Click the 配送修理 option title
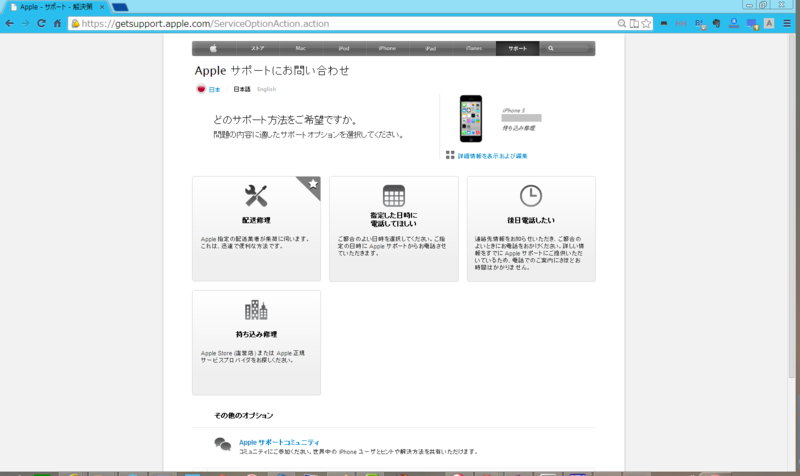 (x=256, y=220)
